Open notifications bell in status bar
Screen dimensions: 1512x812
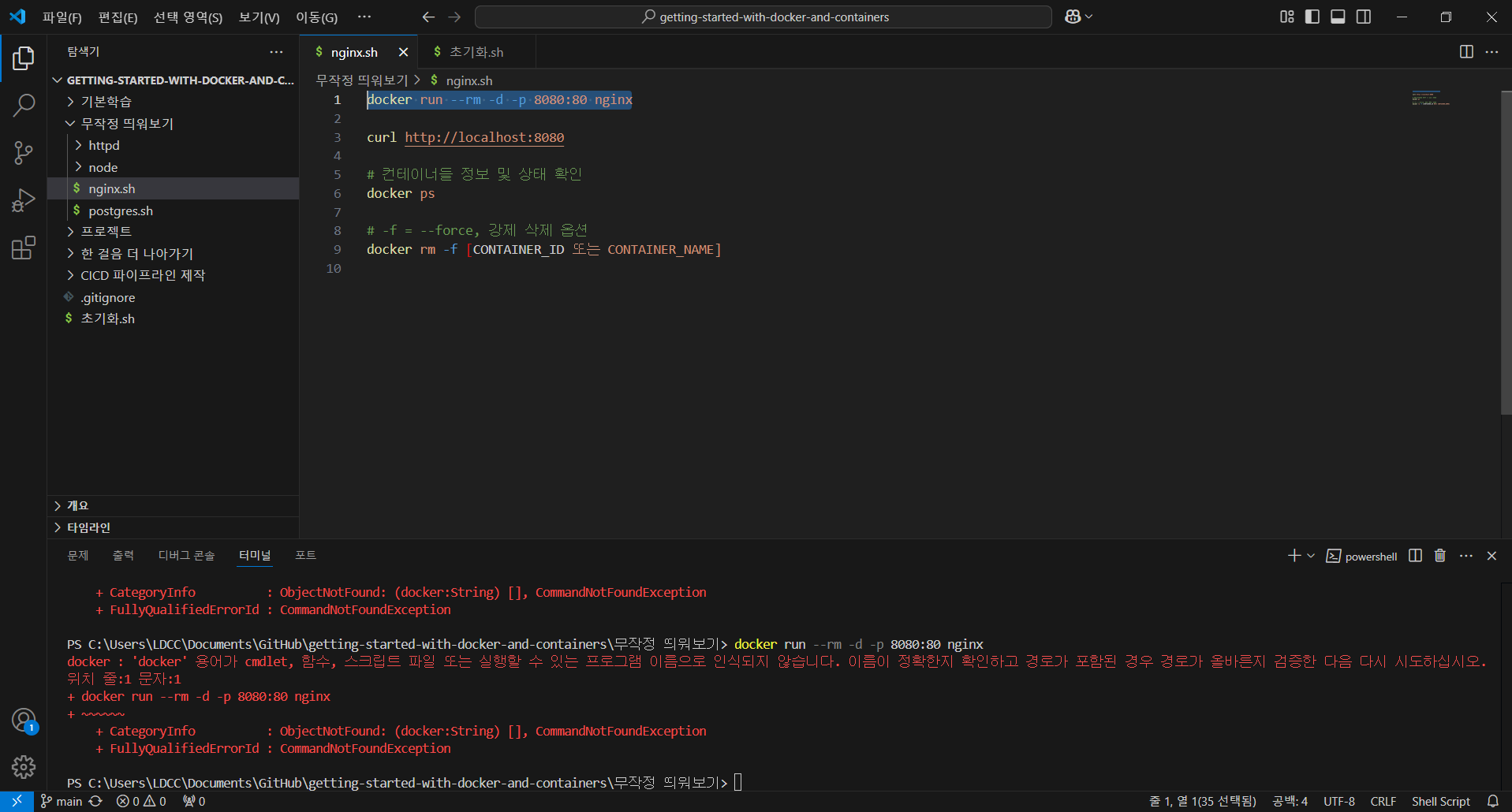[x=1492, y=801]
